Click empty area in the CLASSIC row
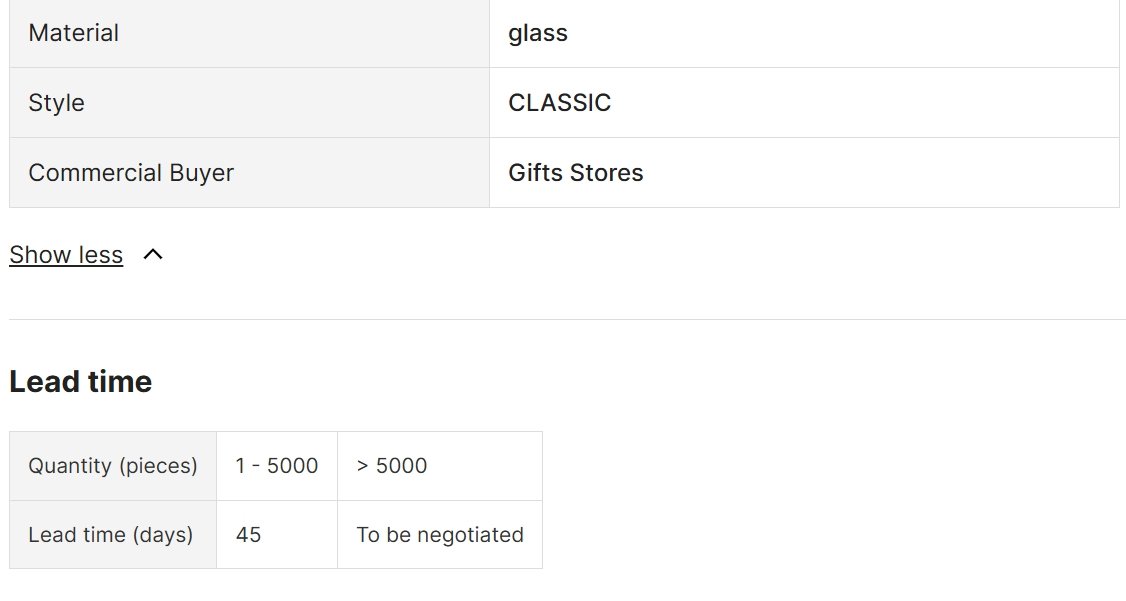1126x601 pixels. (862, 103)
